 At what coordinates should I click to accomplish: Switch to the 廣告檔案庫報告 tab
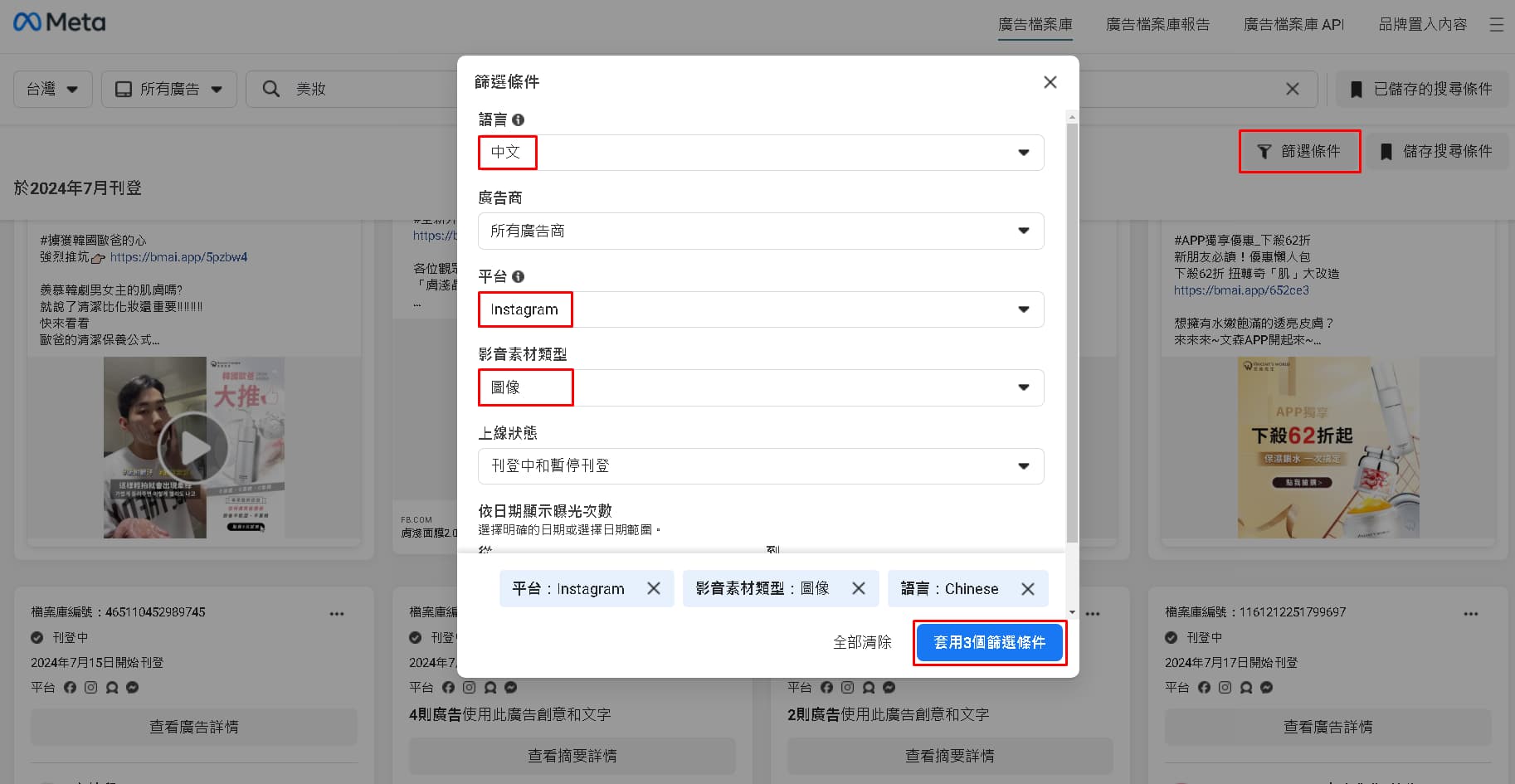[x=1157, y=25]
